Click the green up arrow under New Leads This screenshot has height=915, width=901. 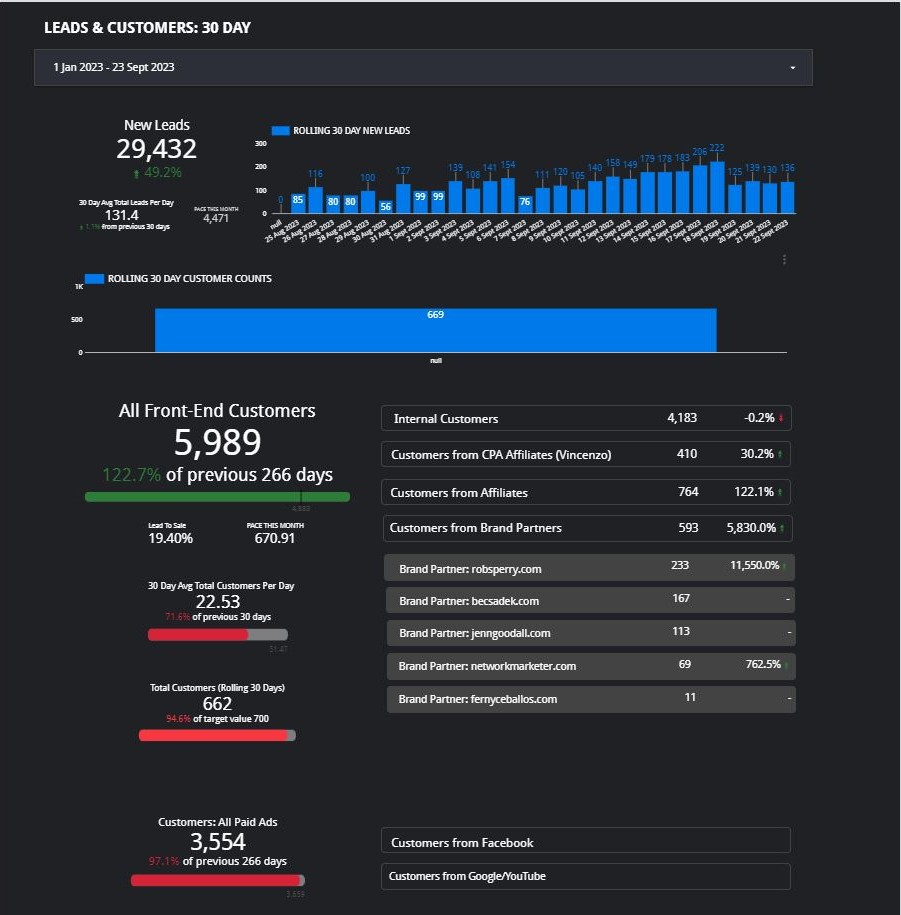point(137,173)
